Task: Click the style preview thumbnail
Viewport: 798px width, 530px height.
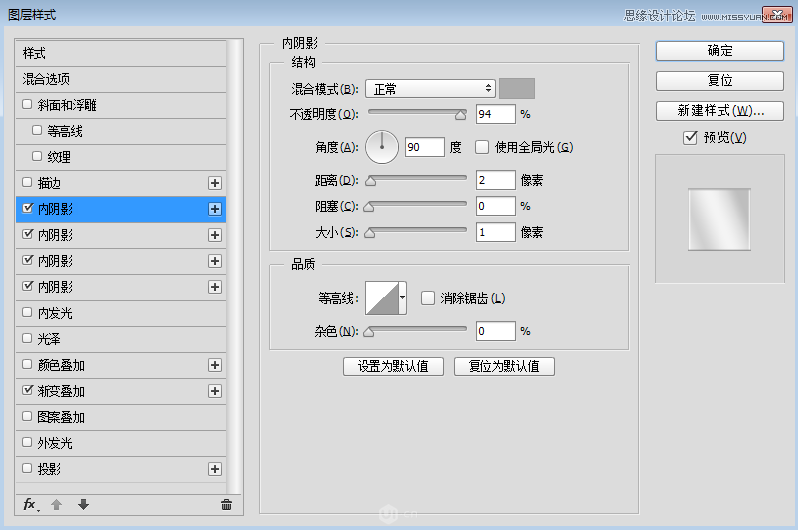Action: tap(719, 219)
